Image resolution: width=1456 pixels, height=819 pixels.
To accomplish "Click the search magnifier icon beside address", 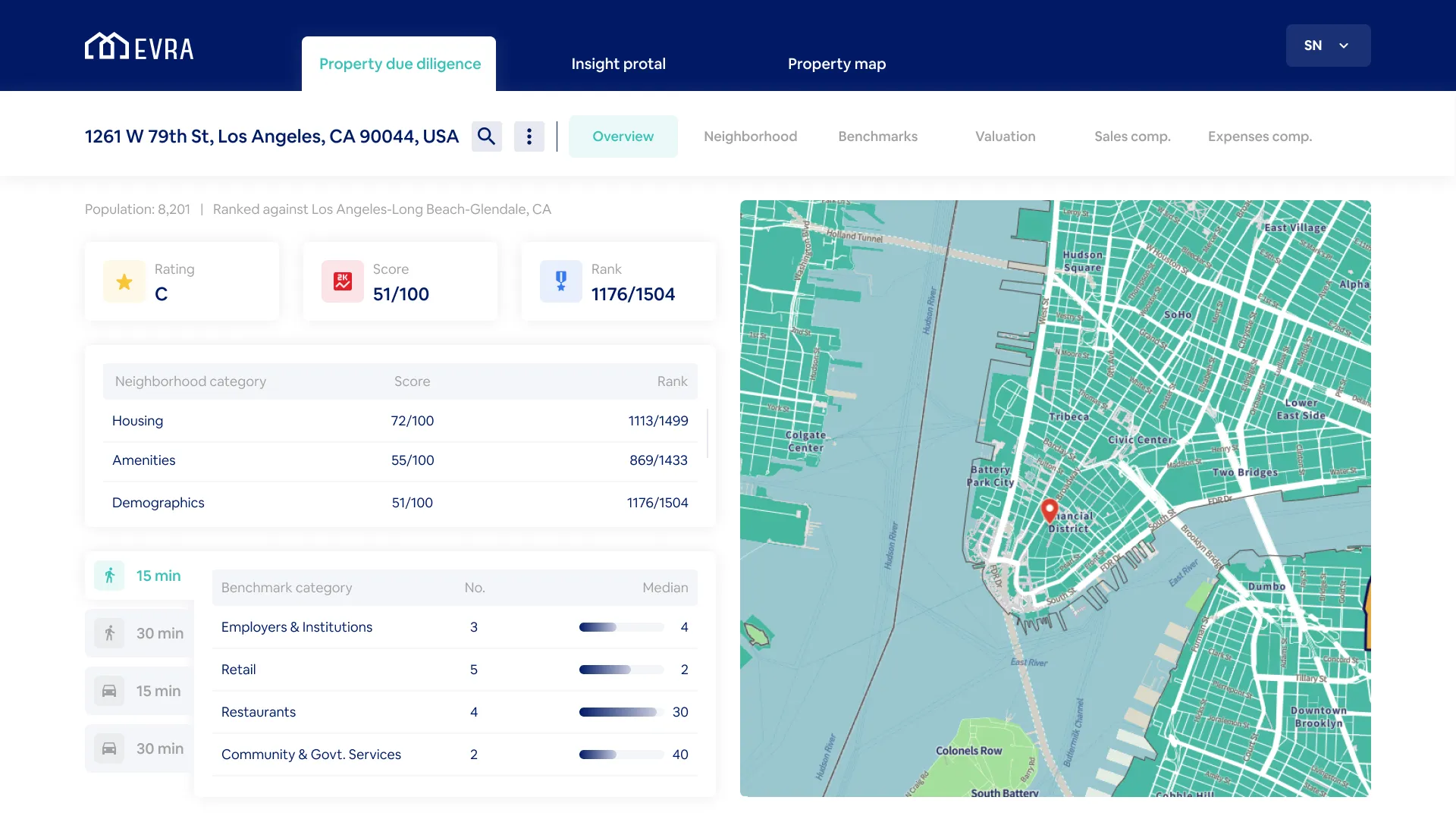I will pos(486,136).
